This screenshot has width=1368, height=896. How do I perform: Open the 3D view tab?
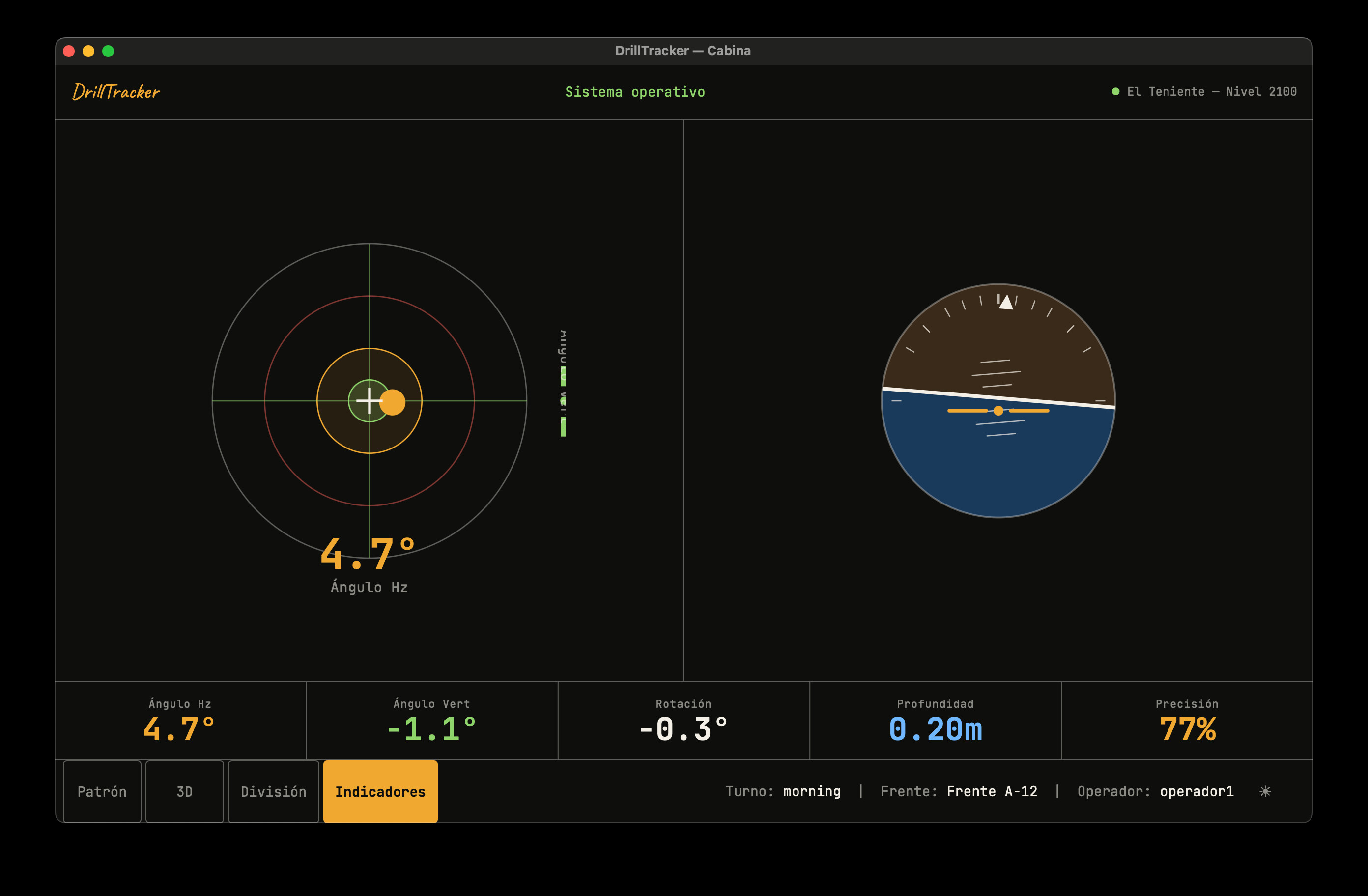click(184, 791)
